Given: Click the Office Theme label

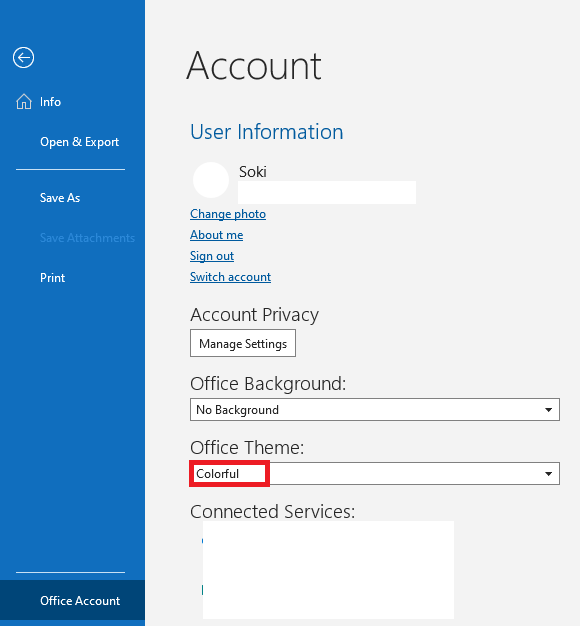Looking at the screenshot, I should 247,448.
